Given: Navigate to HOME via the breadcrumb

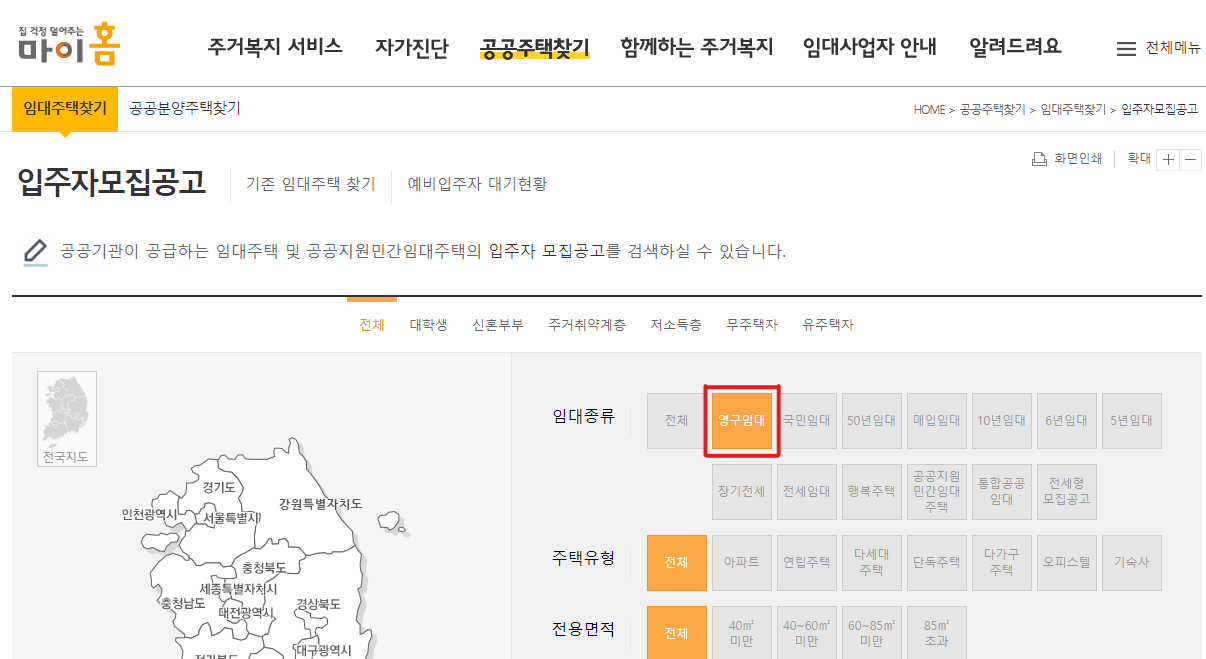Looking at the screenshot, I should pyautogui.click(x=929, y=110).
